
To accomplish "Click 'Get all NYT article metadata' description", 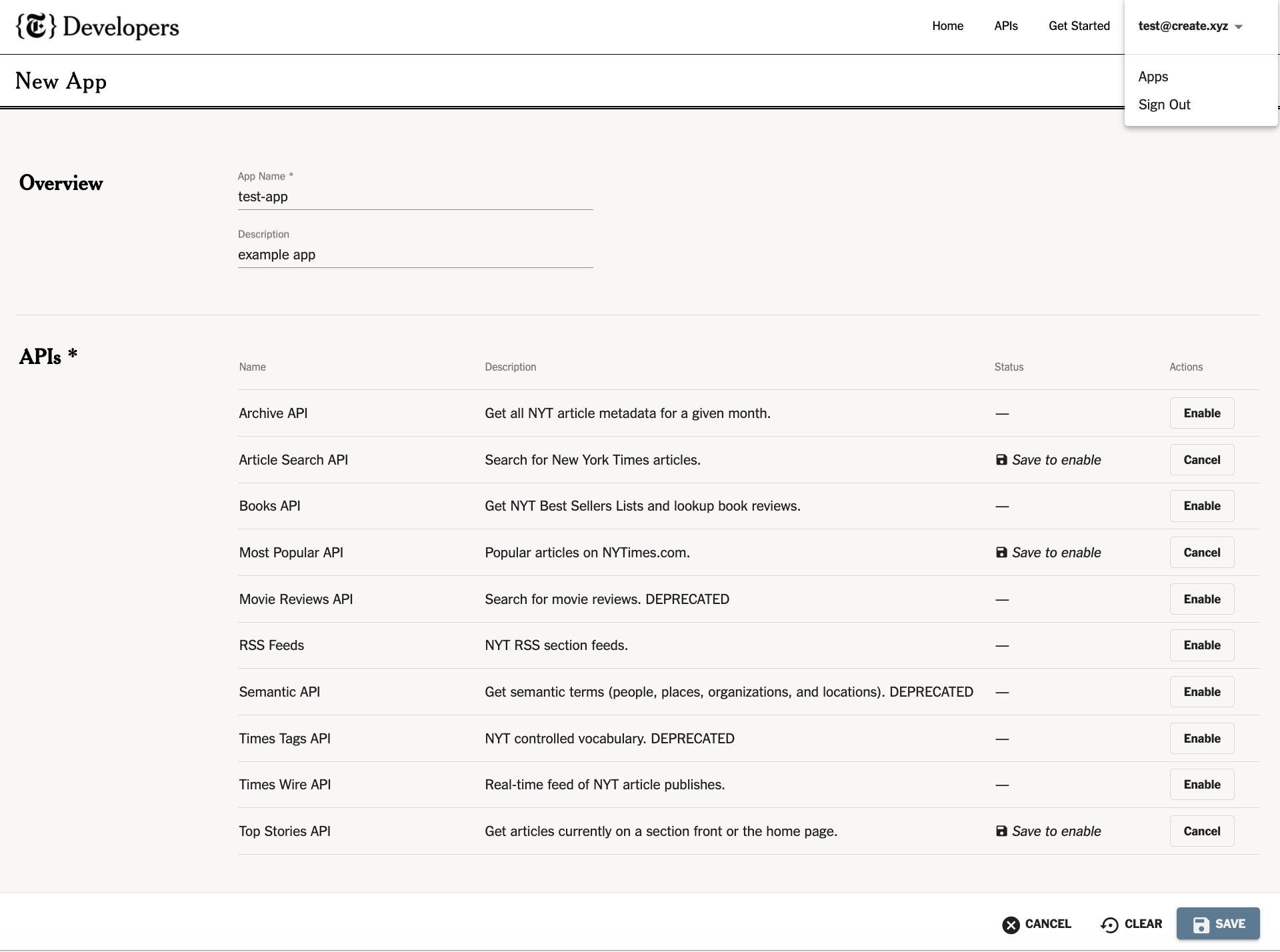I will 627,413.
